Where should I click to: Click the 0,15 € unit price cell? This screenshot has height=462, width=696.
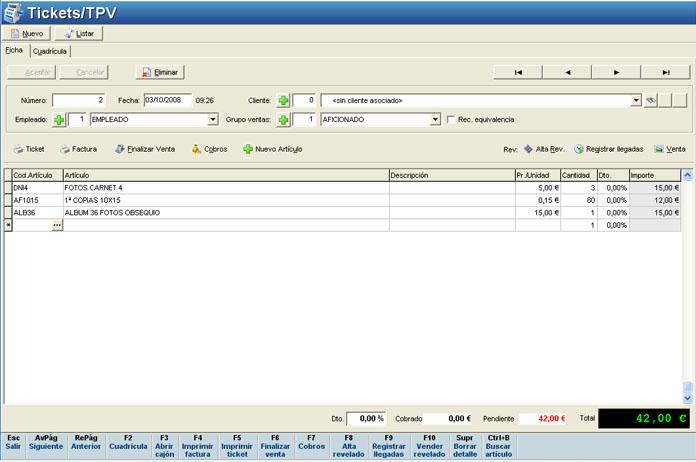coord(538,201)
